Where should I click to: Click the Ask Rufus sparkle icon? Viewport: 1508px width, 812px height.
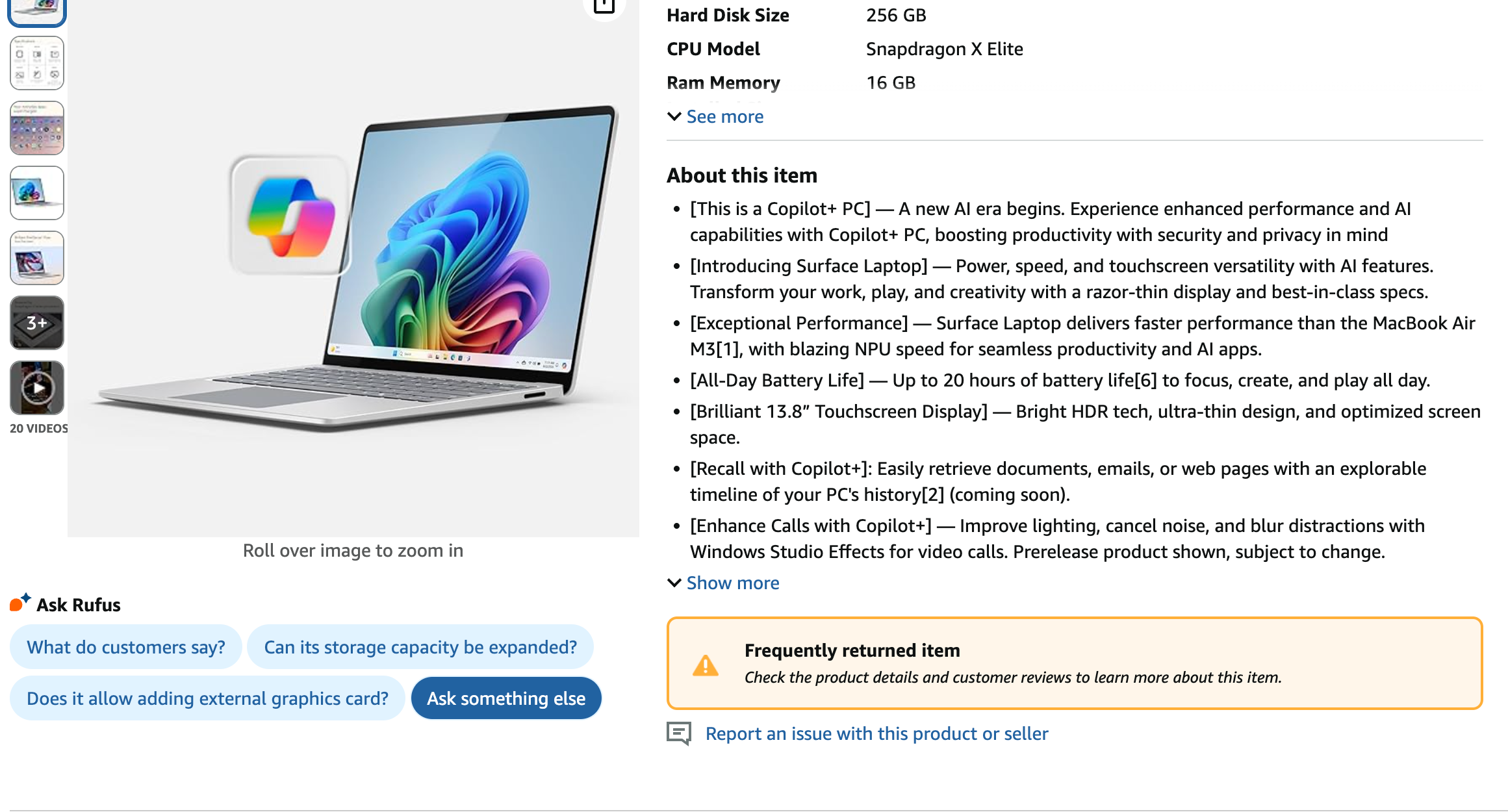[x=19, y=603]
